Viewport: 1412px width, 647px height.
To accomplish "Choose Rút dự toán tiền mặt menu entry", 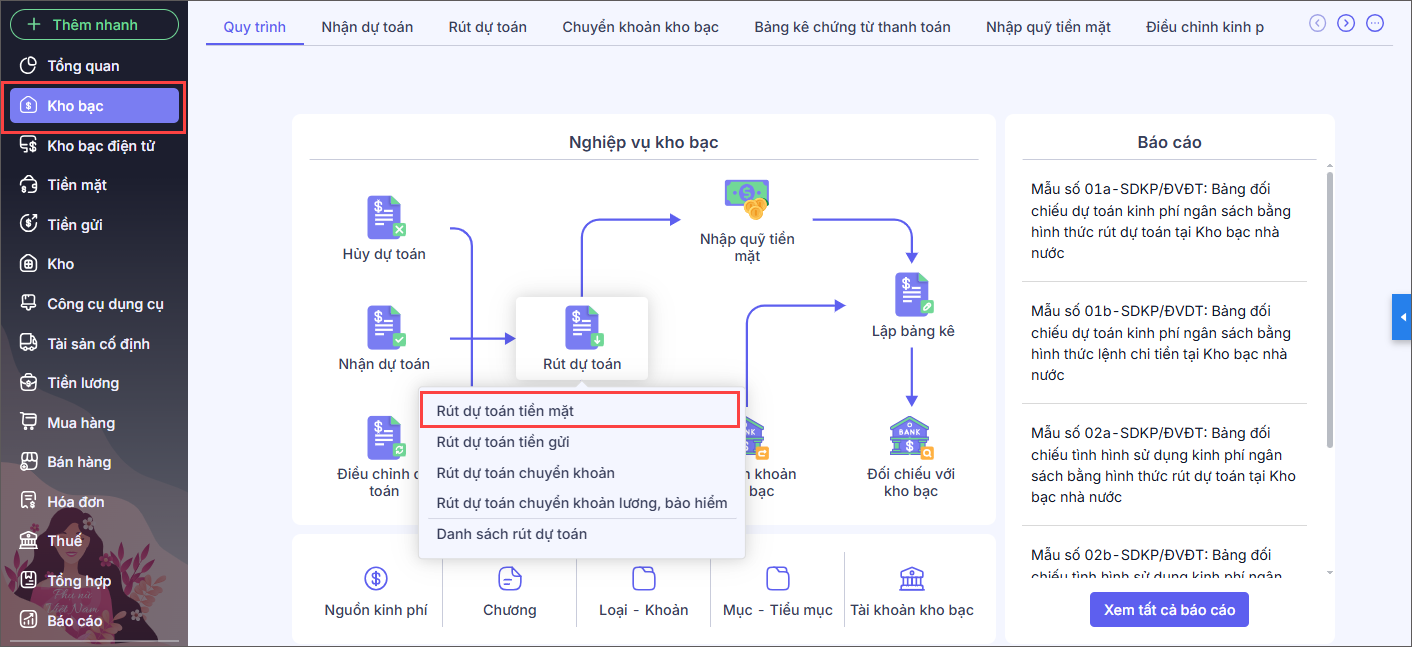I will 579,411.
